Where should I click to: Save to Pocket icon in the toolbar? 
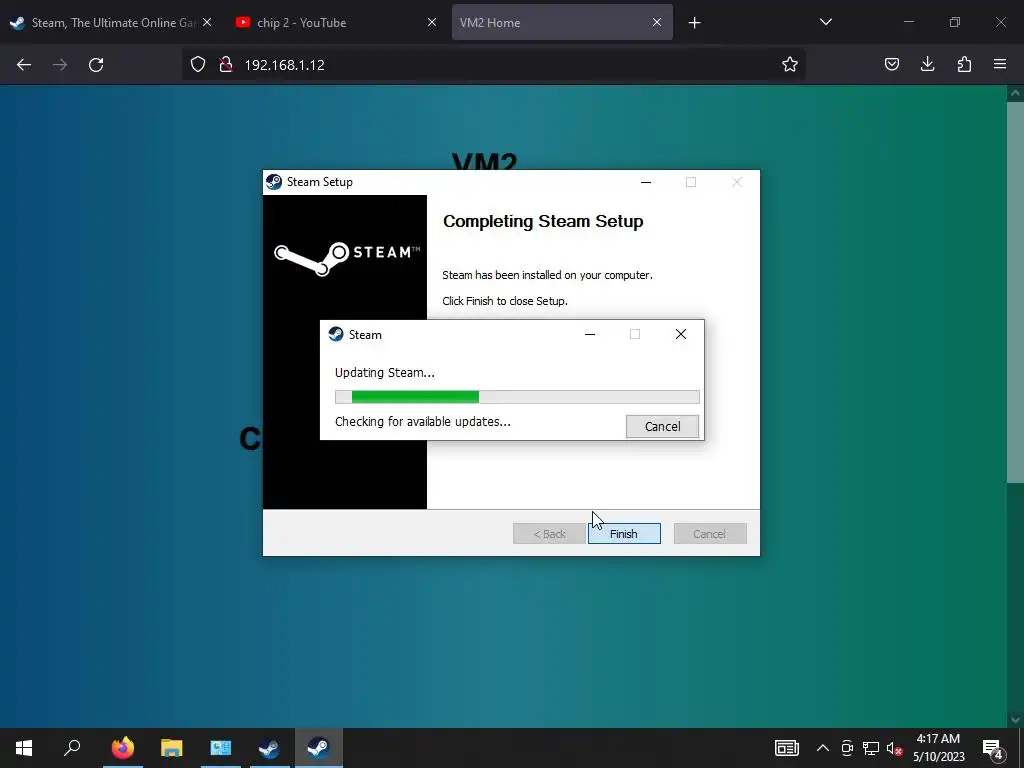(891, 64)
